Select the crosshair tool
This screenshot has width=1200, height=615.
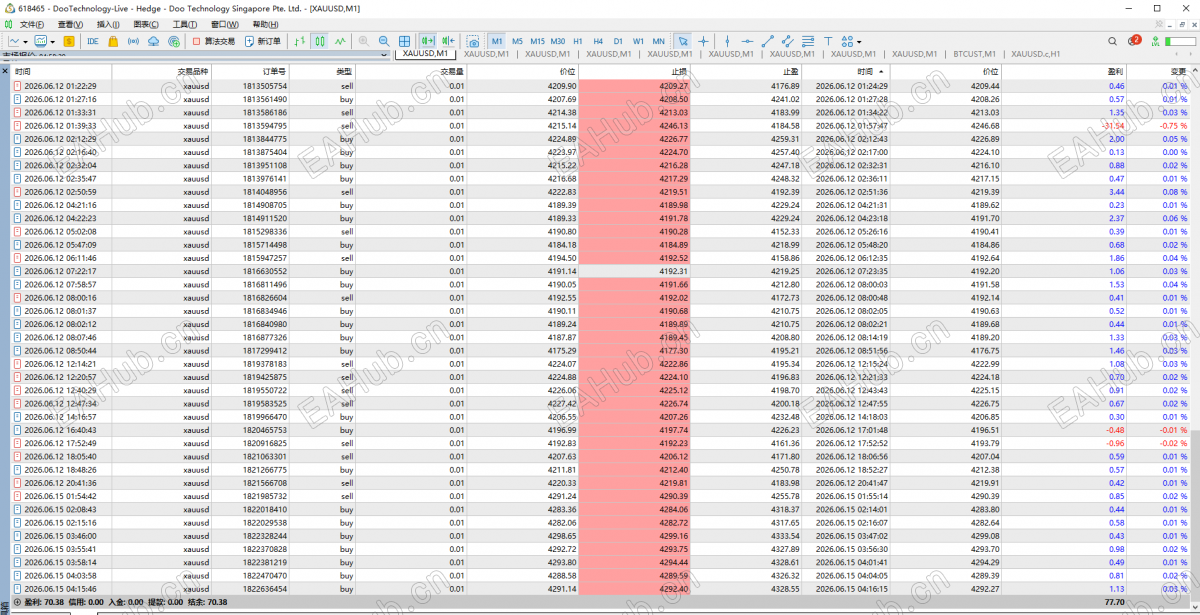[703, 41]
